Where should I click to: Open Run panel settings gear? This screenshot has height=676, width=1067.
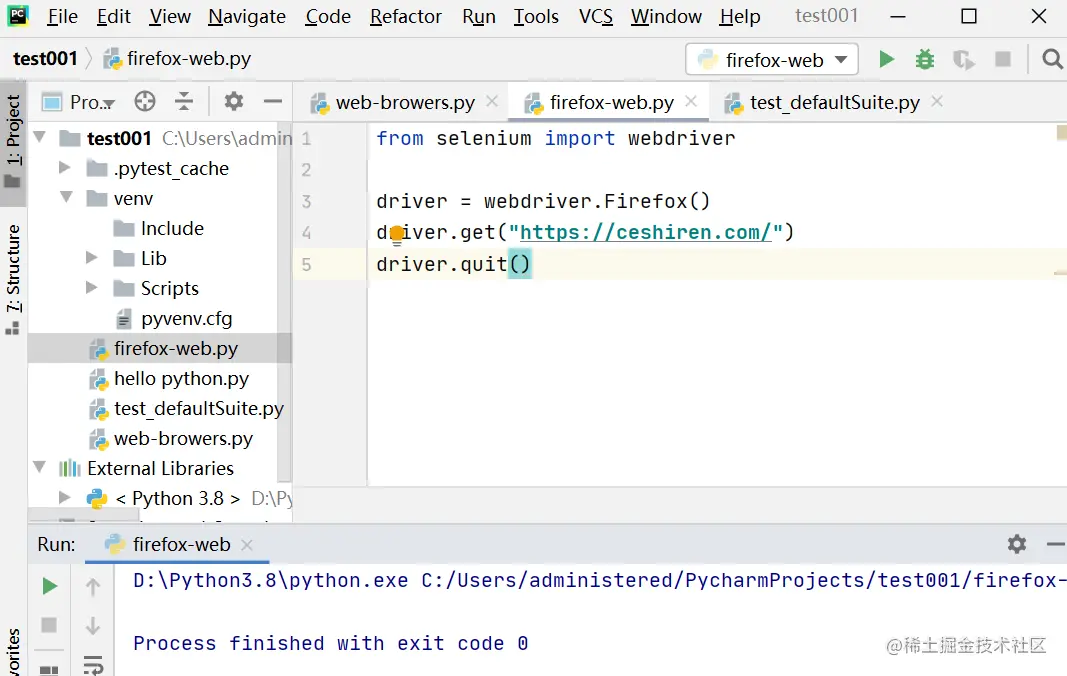(x=1017, y=544)
